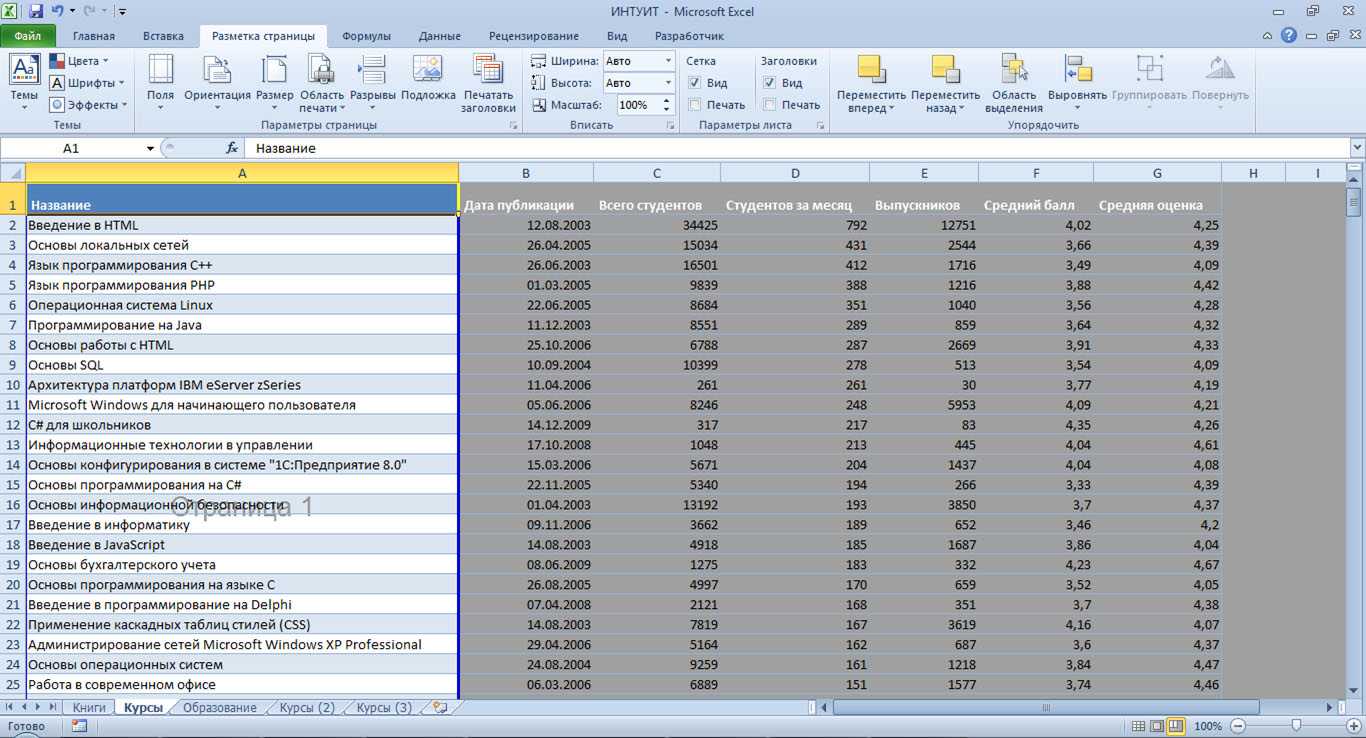The height and width of the screenshot is (738, 1366).
Task: Toggle Headings View (Заголовки Вид) checkbox
Action: pos(770,83)
